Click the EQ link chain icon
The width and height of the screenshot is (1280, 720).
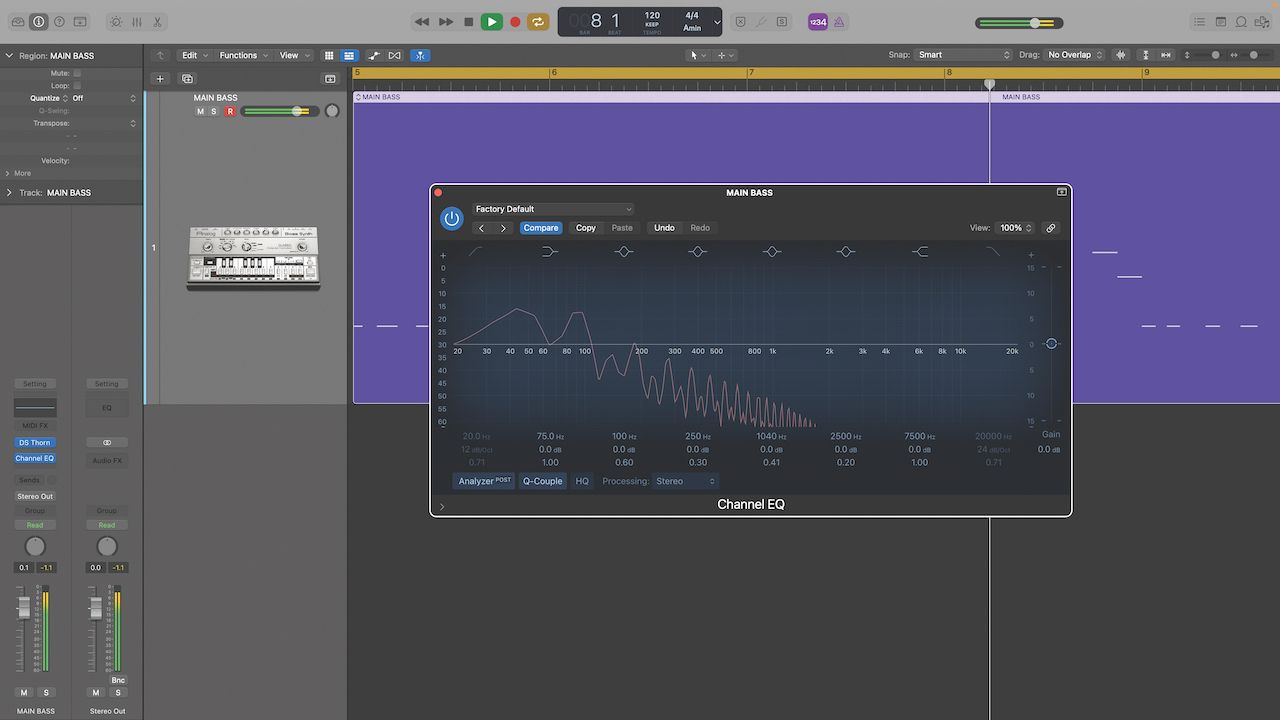(x=1050, y=228)
